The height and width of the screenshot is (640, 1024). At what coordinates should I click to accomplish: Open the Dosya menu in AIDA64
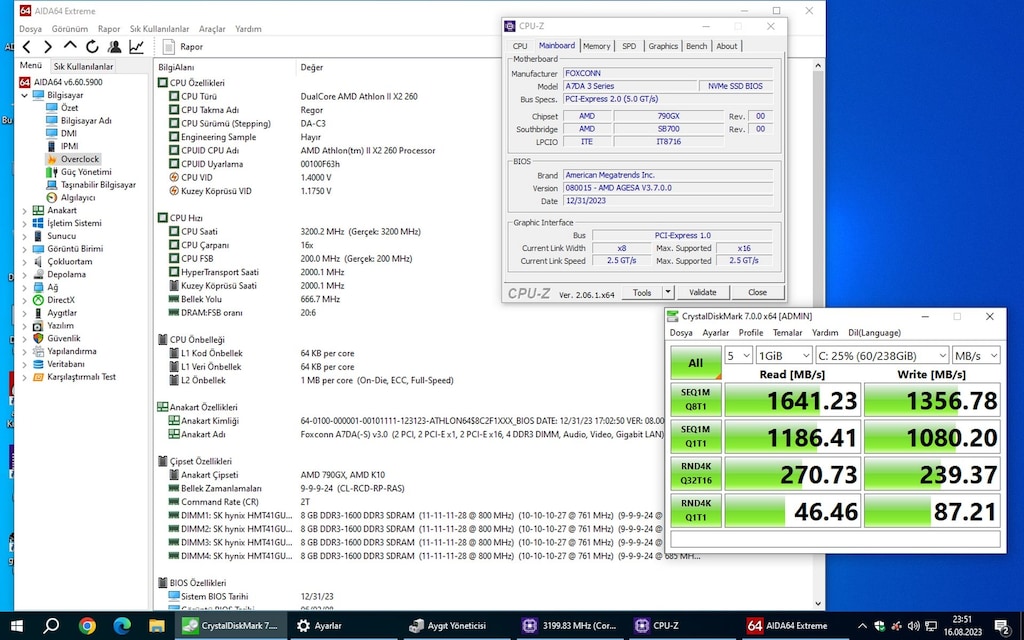(x=30, y=29)
